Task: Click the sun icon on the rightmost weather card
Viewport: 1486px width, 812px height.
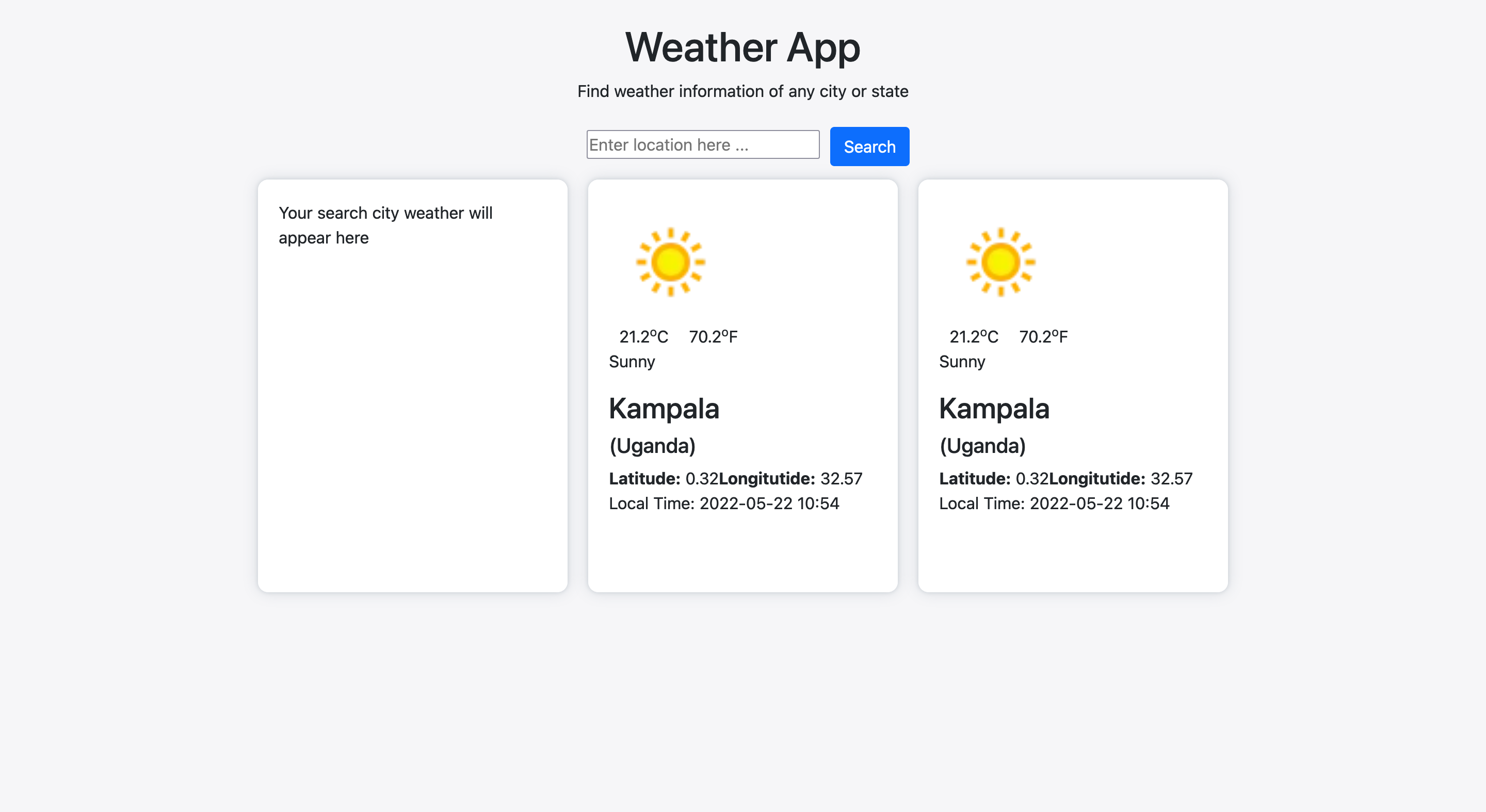Action: pyautogui.click(x=1000, y=263)
